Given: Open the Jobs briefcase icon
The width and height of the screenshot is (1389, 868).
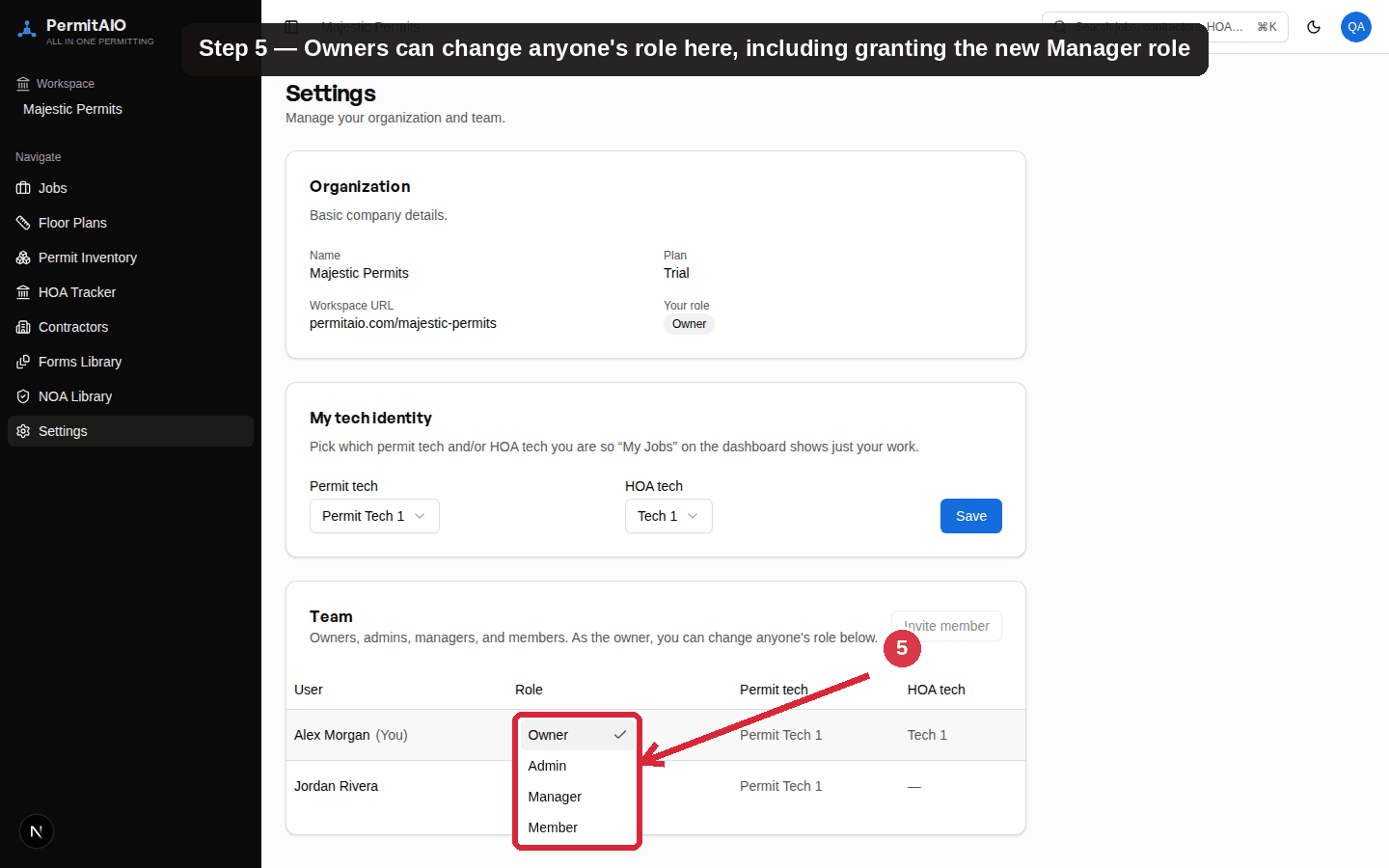Looking at the screenshot, I should 23,188.
